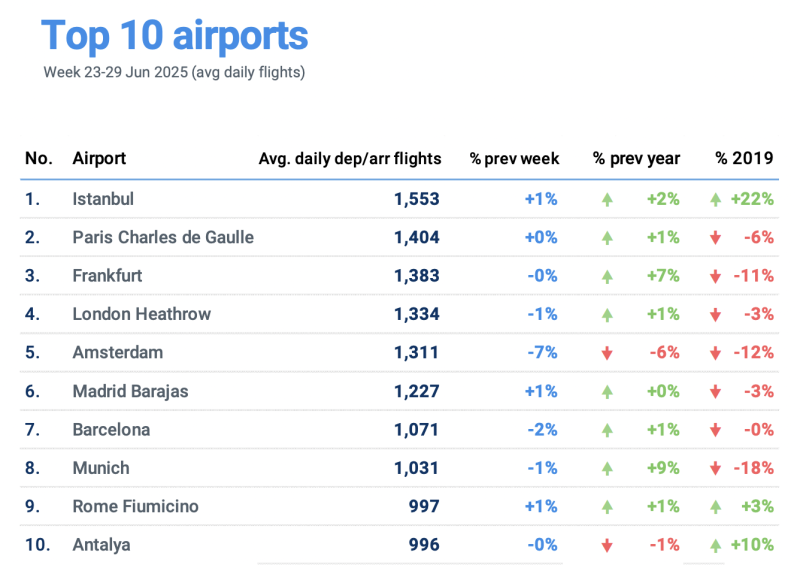
Task: Click Frankfurt's red down arrow under % 2019
Action: (715, 276)
